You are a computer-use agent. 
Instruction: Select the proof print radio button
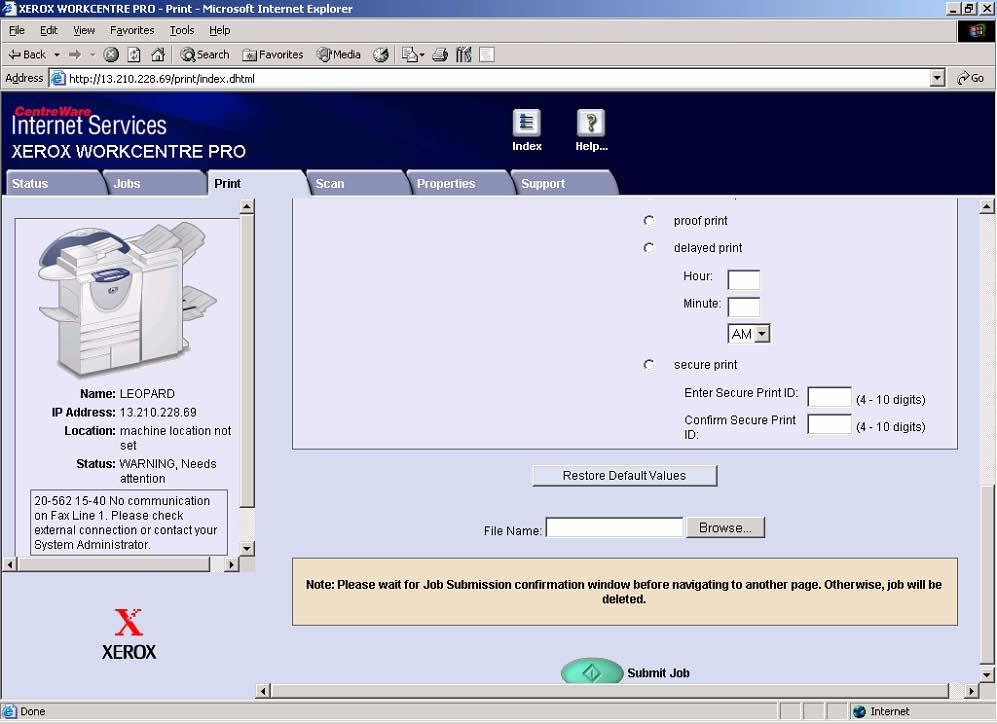[649, 221]
